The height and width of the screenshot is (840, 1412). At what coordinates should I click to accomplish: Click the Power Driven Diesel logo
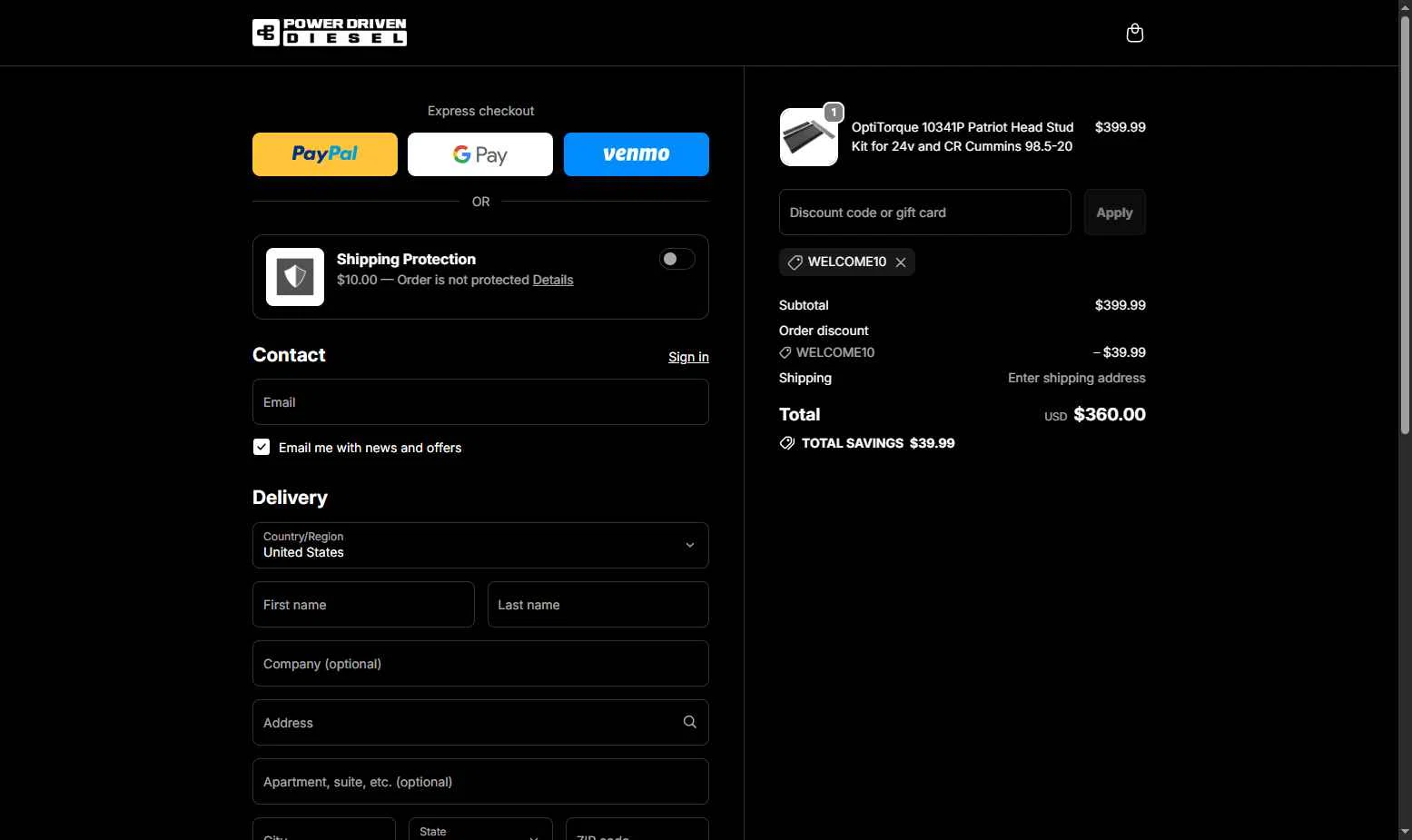(x=330, y=33)
